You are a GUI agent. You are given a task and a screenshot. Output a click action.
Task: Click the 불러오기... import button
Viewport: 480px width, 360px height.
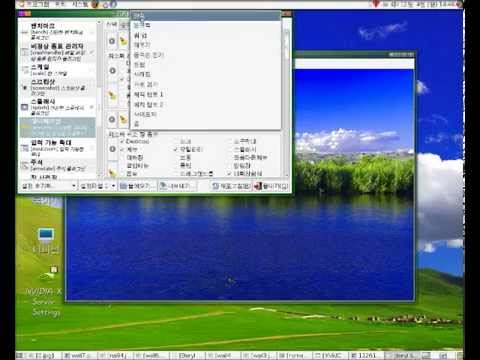pos(137,186)
